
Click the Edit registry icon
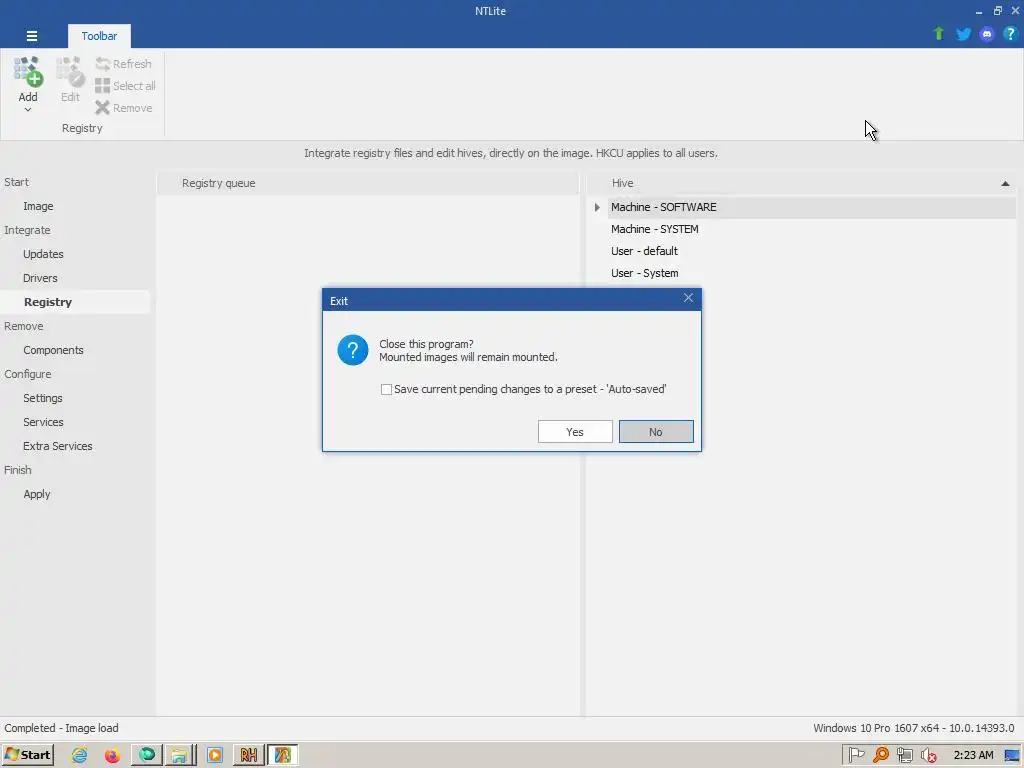[70, 72]
